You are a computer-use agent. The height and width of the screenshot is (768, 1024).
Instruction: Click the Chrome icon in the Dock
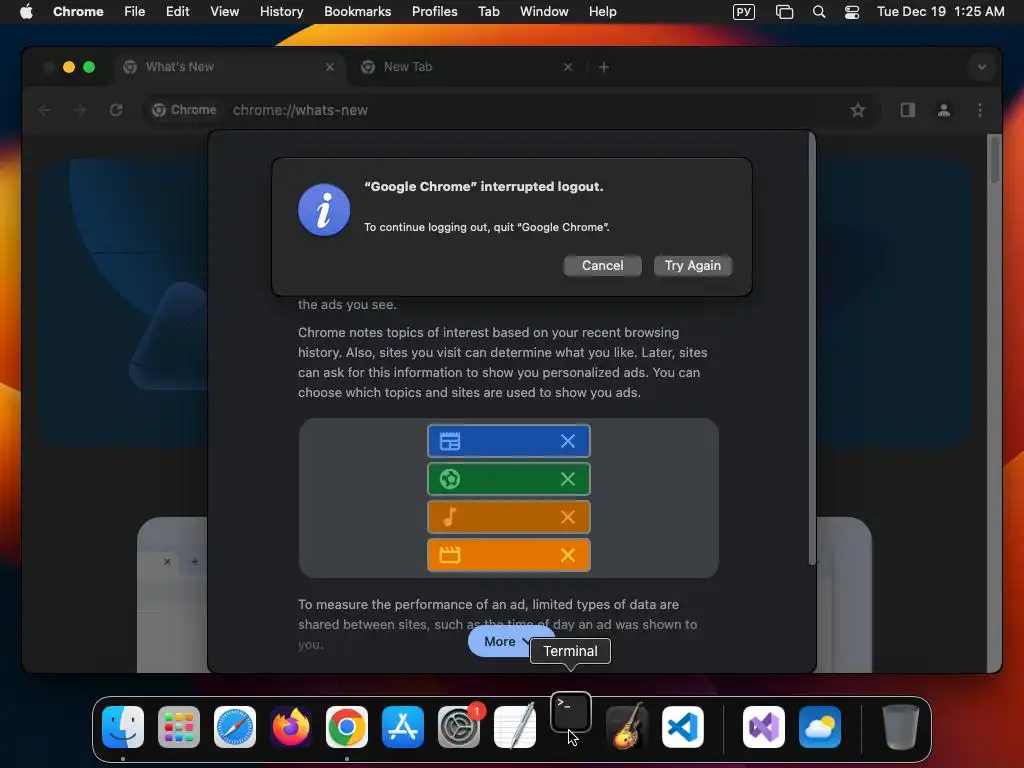(347, 726)
